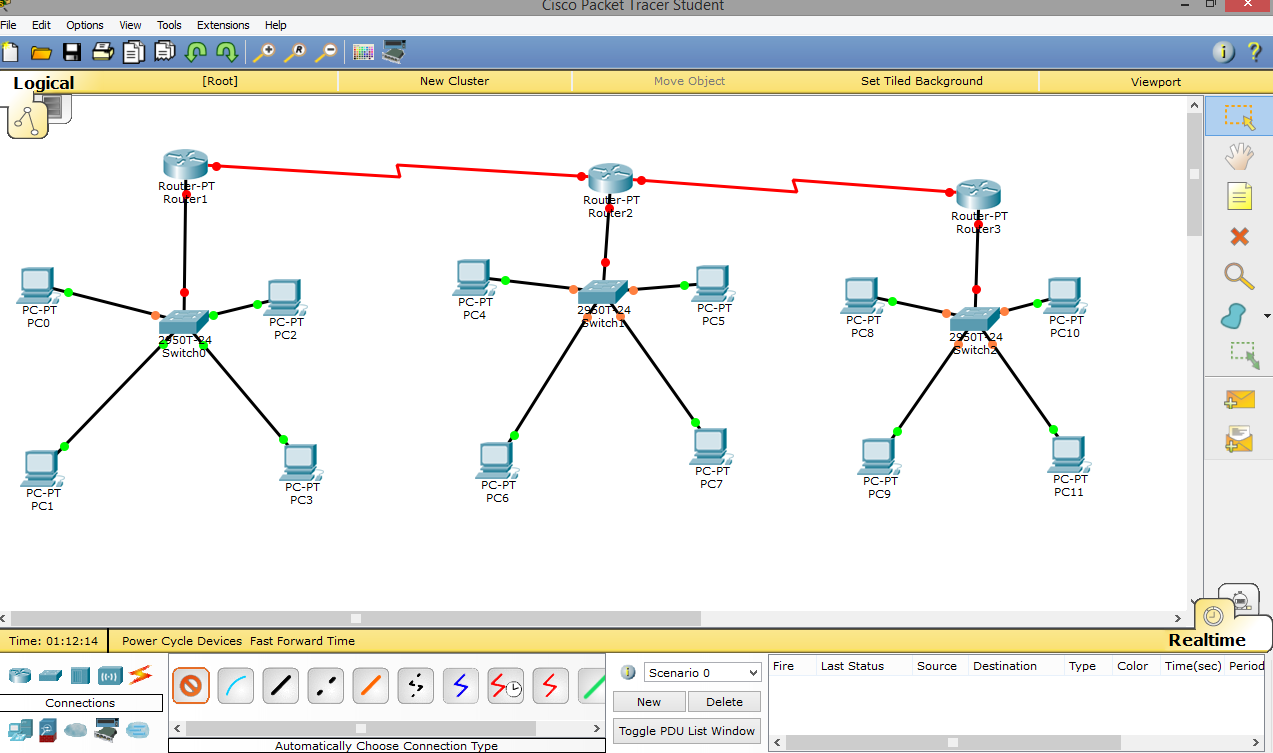Select the Add Simple PDU envelope tool

tap(1237, 398)
